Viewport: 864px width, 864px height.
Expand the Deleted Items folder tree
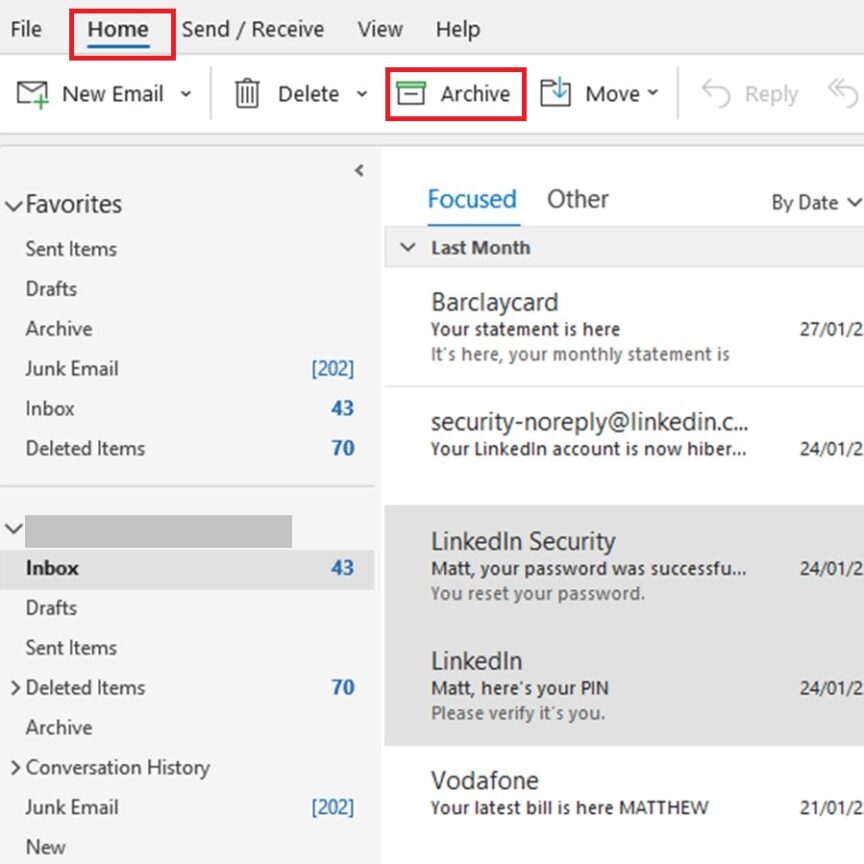(x=15, y=688)
